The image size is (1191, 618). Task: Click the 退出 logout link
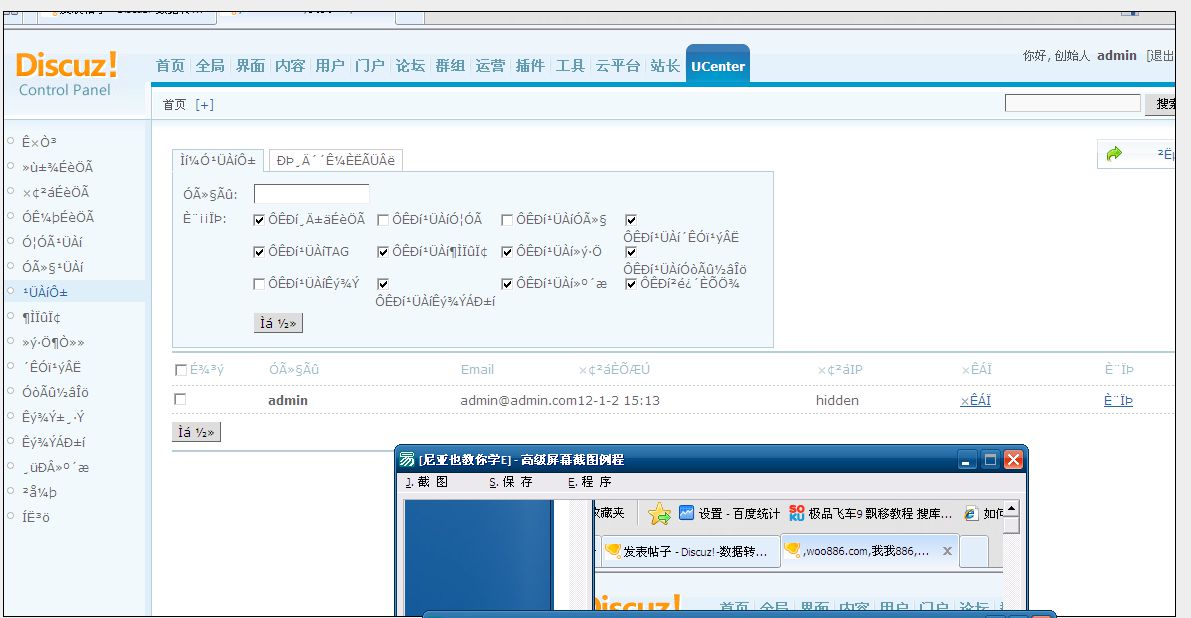click(x=1161, y=55)
